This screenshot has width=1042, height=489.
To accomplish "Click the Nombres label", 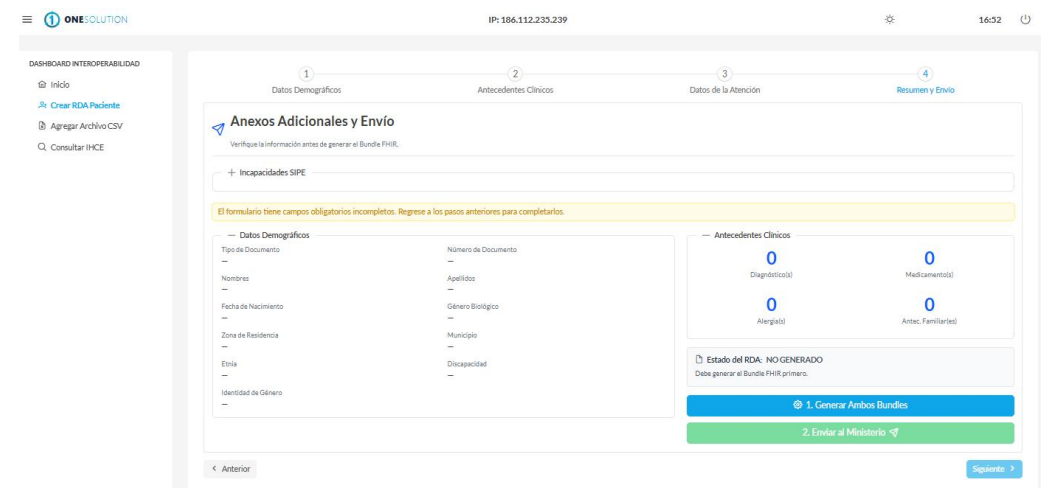I will coord(235,278).
